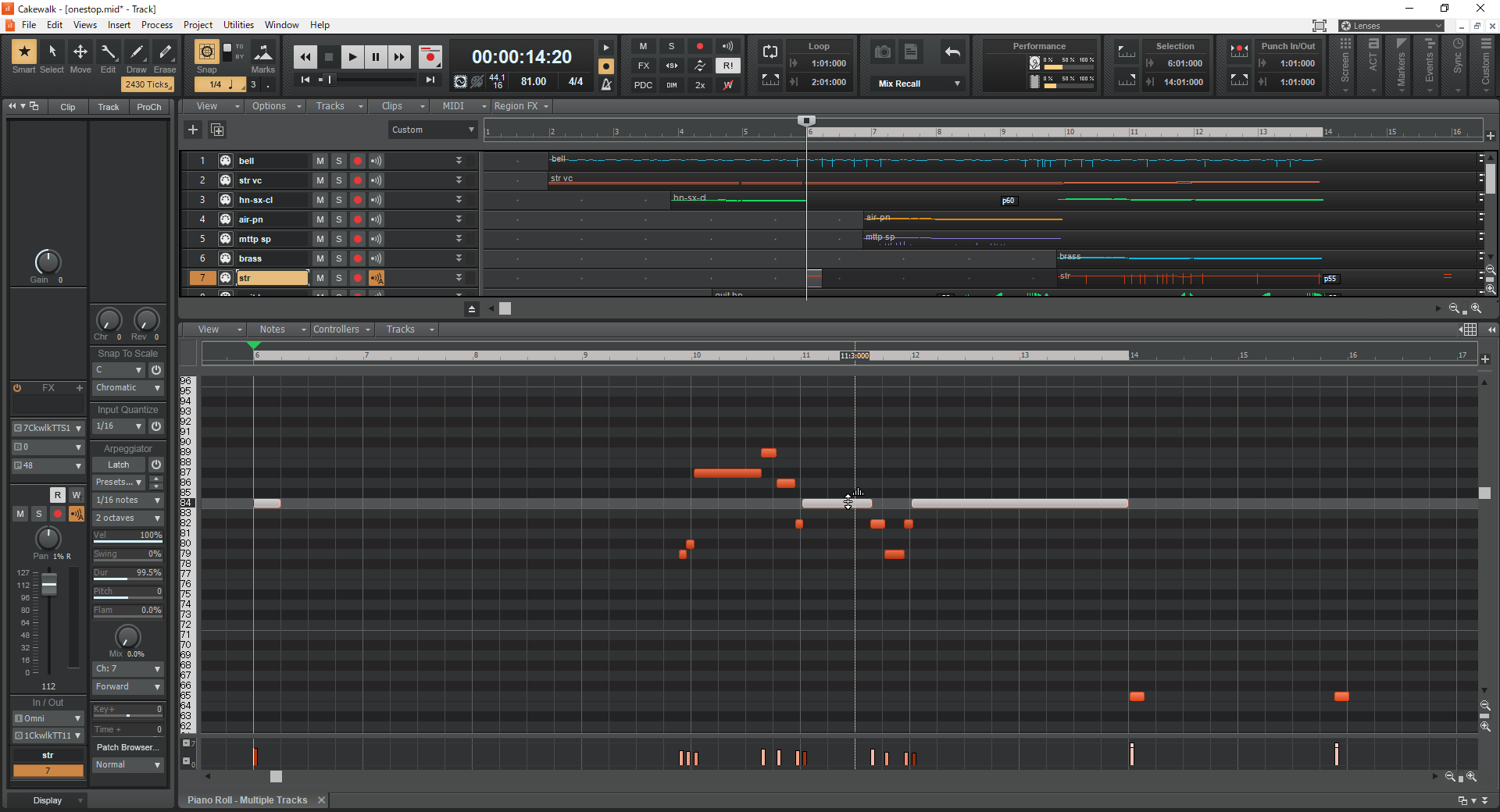1500x812 pixels.
Task: Click the mttp sp track icon
Action: pyautogui.click(x=225, y=239)
